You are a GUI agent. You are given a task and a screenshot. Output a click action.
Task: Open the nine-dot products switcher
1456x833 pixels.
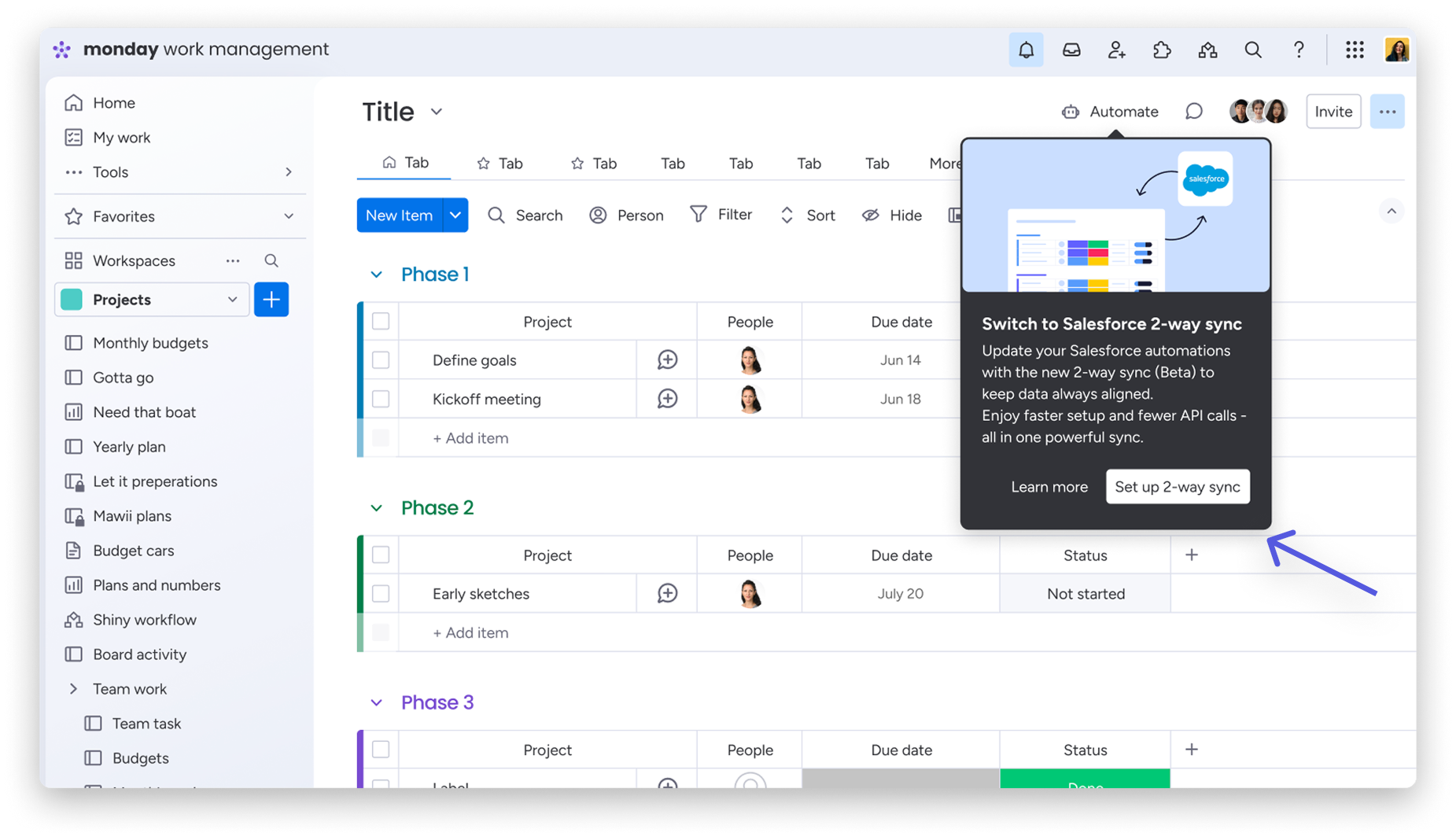pyautogui.click(x=1355, y=50)
